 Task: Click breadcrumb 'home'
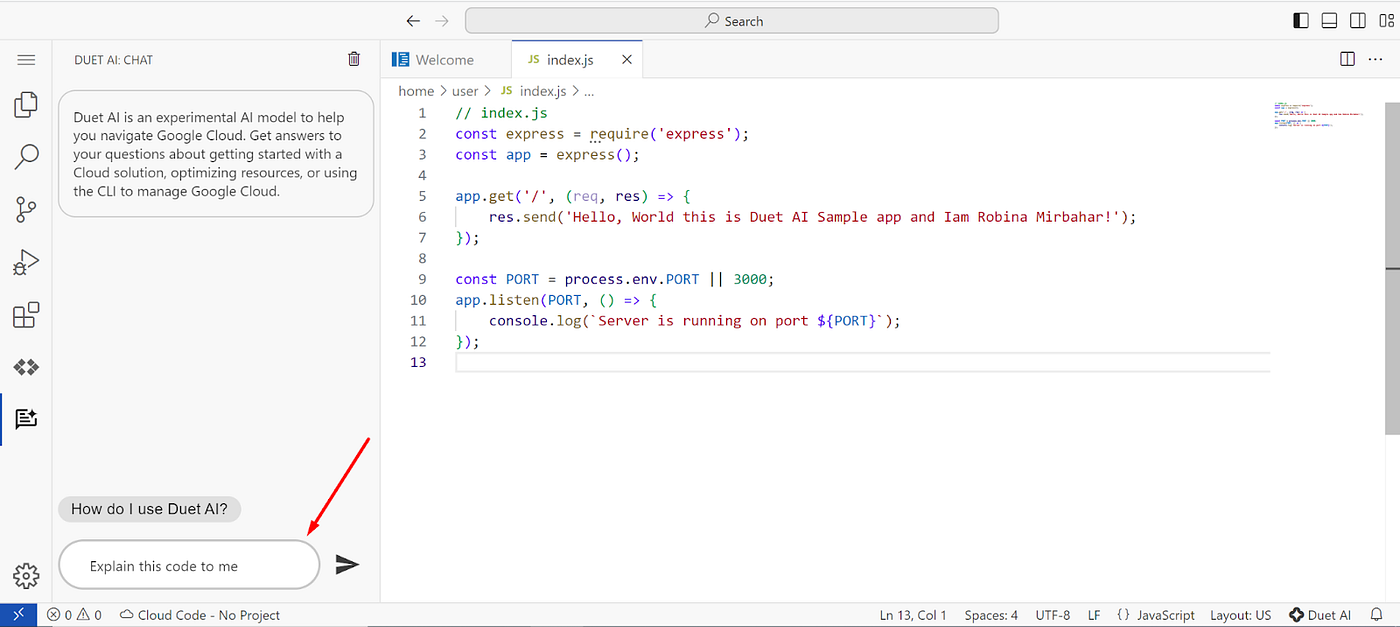[x=416, y=91]
